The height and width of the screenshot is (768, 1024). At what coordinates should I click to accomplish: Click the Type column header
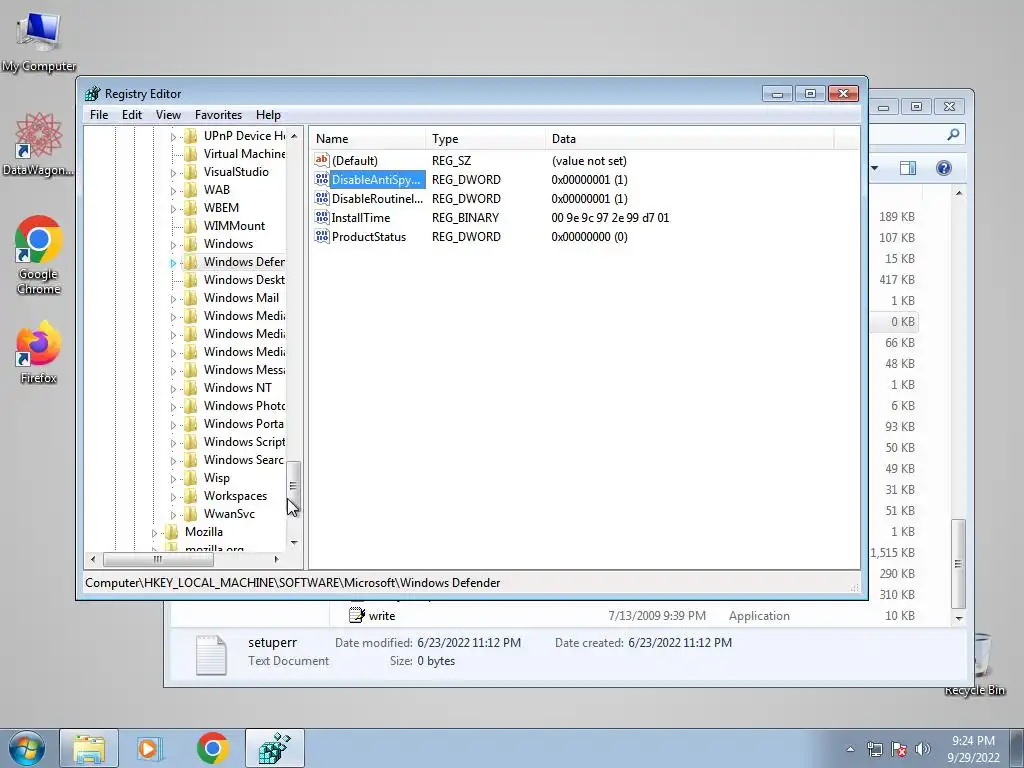(x=485, y=138)
